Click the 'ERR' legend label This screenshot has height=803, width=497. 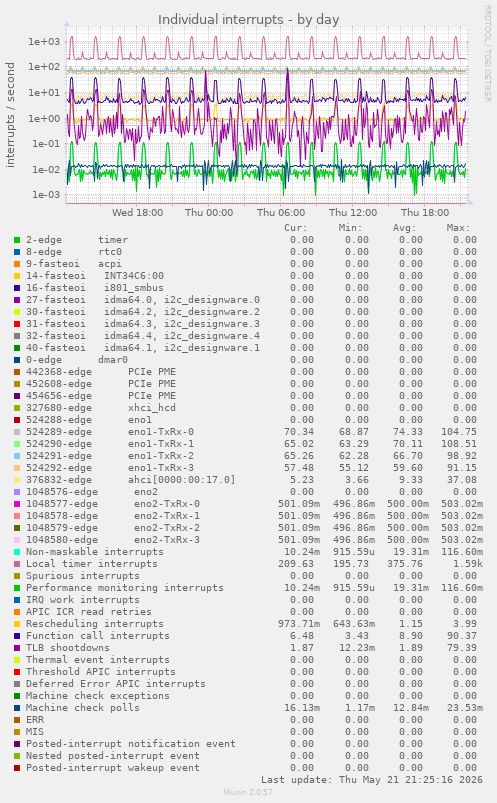coord(35,720)
